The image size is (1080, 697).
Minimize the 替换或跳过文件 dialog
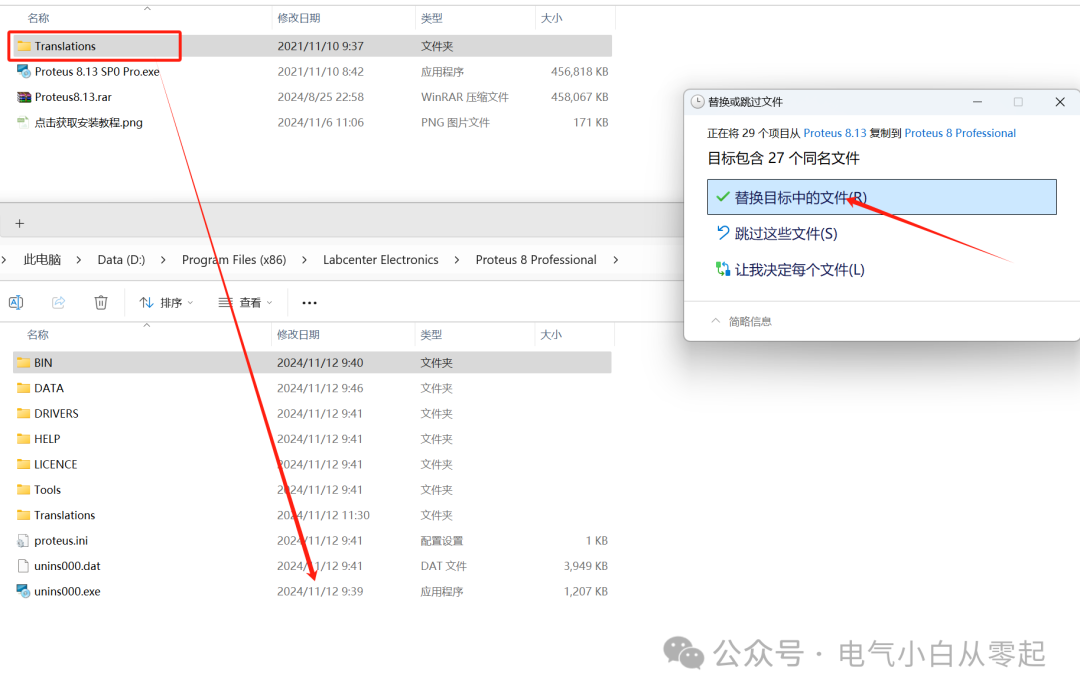click(x=977, y=102)
